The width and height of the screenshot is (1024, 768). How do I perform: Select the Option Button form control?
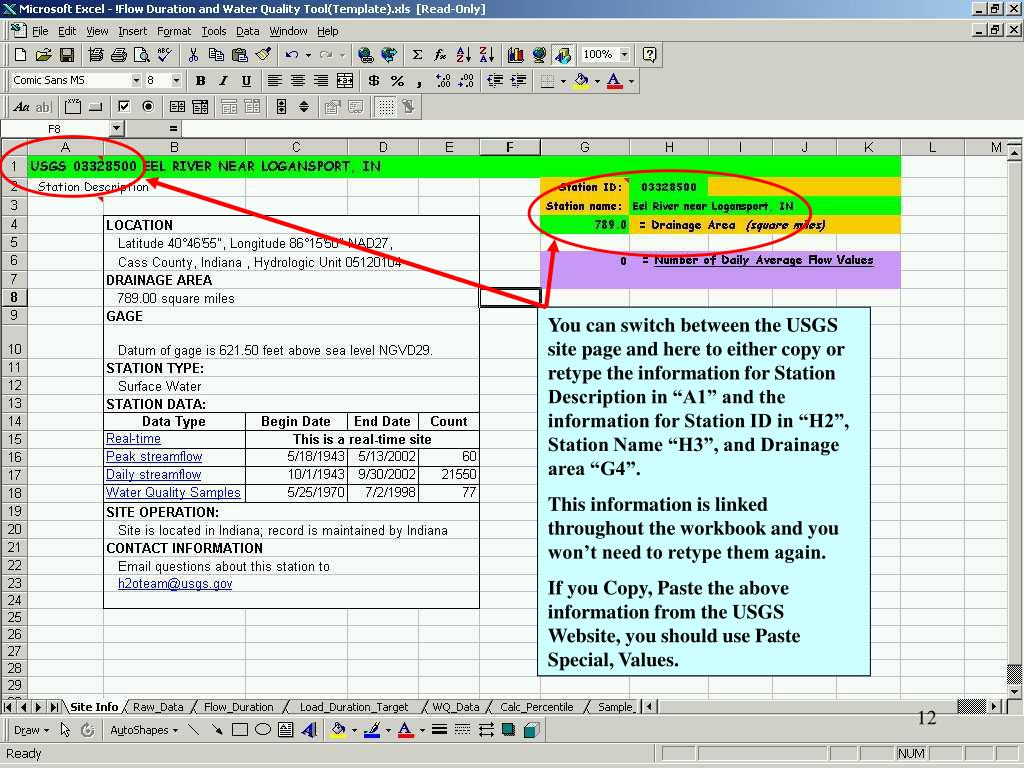click(x=148, y=106)
